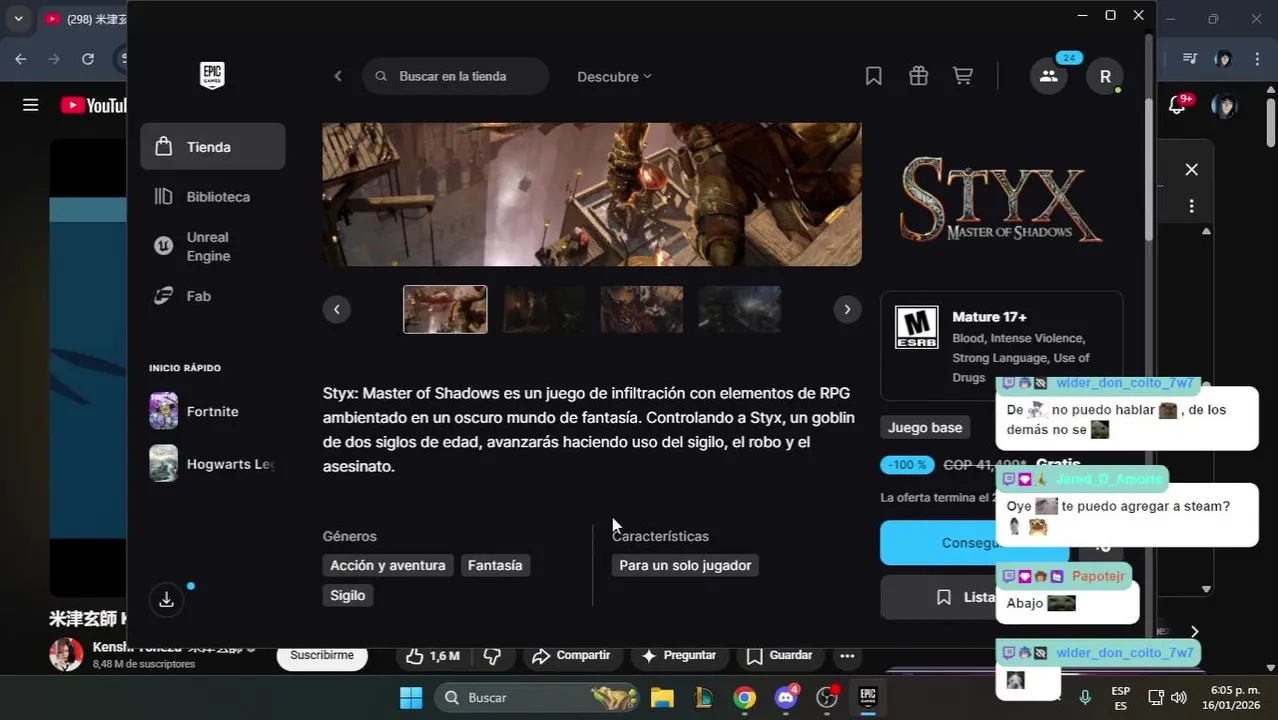The height and width of the screenshot is (720, 1278).
Task: Open more actions ellipsis under YouTube video
Action: (847, 656)
